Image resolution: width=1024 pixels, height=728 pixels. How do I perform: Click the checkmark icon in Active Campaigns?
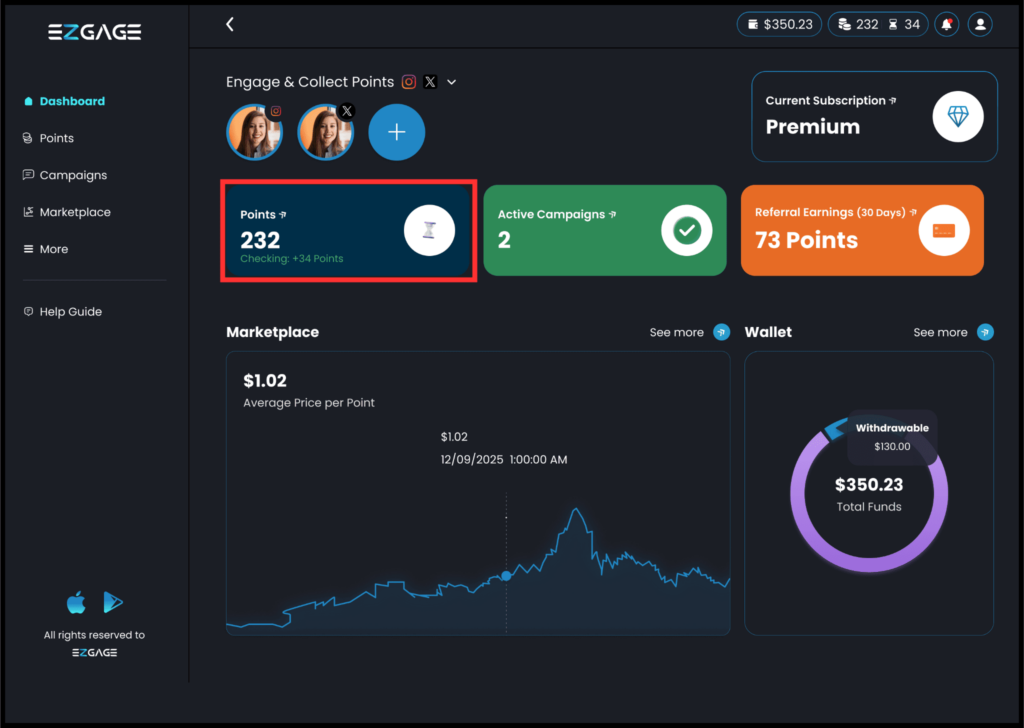tap(687, 230)
